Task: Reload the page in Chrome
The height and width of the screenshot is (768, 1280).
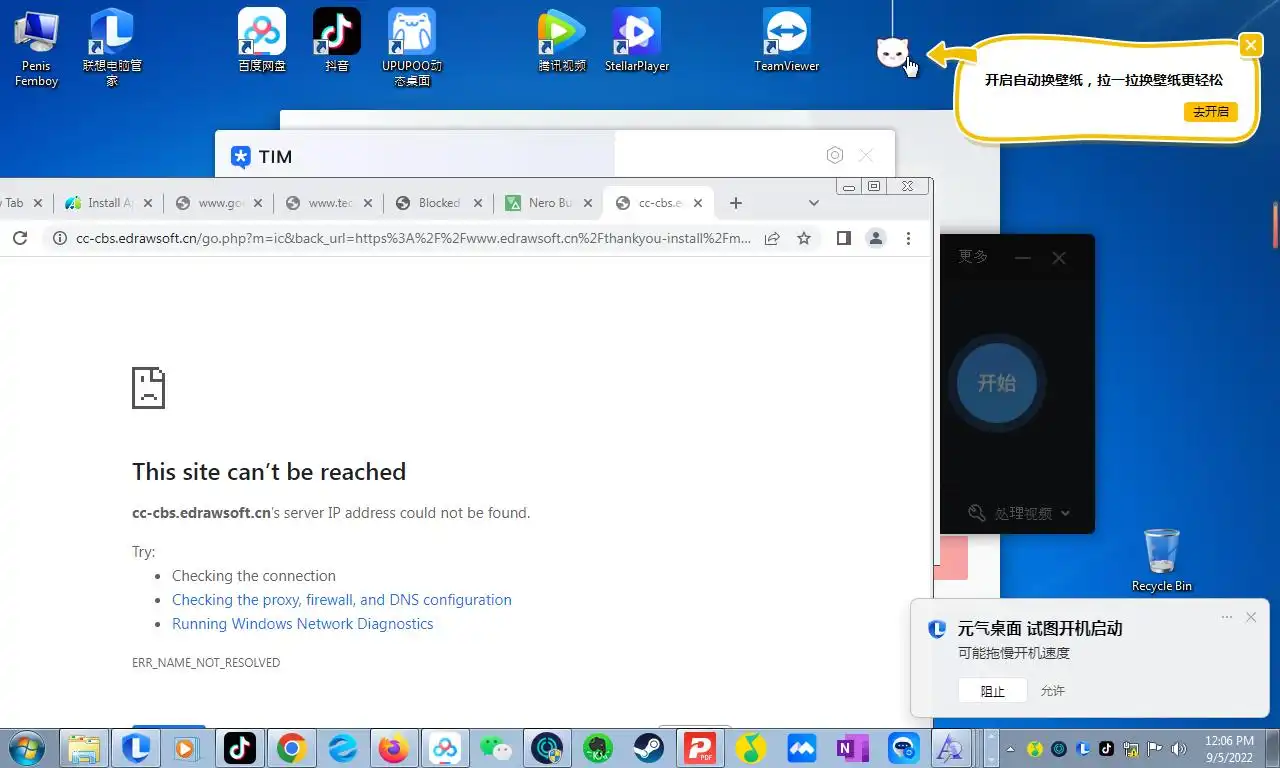Action: pos(19,238)
